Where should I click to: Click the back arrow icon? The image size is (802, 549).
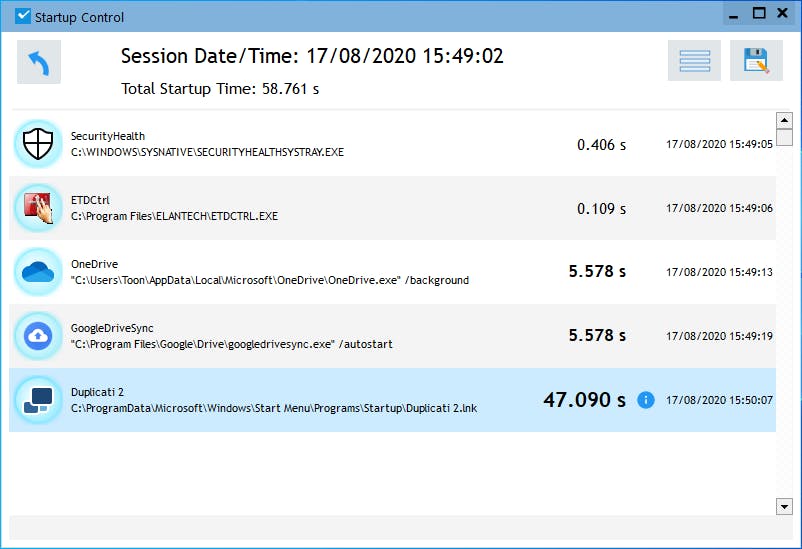39,62
